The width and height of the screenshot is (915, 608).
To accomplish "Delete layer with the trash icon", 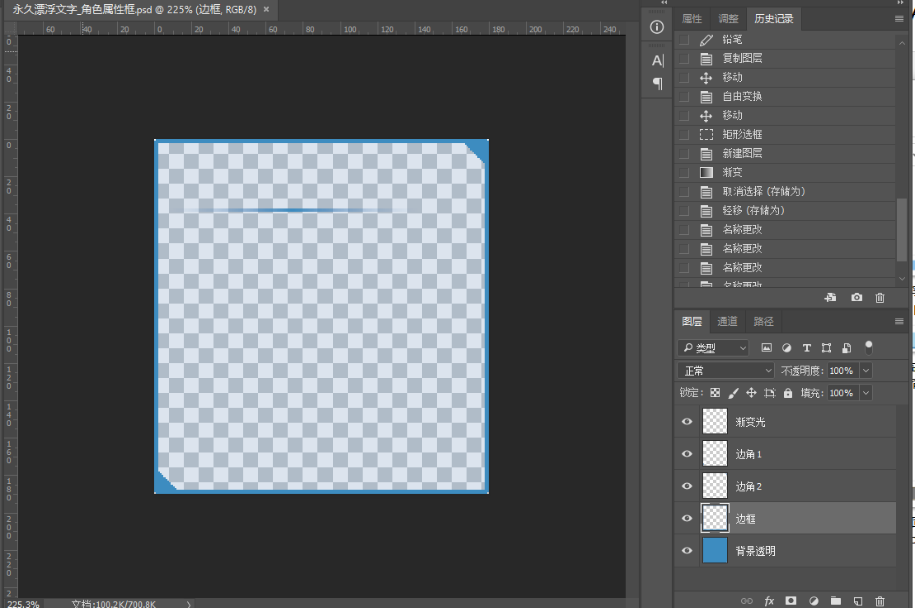I will [880, 600].
